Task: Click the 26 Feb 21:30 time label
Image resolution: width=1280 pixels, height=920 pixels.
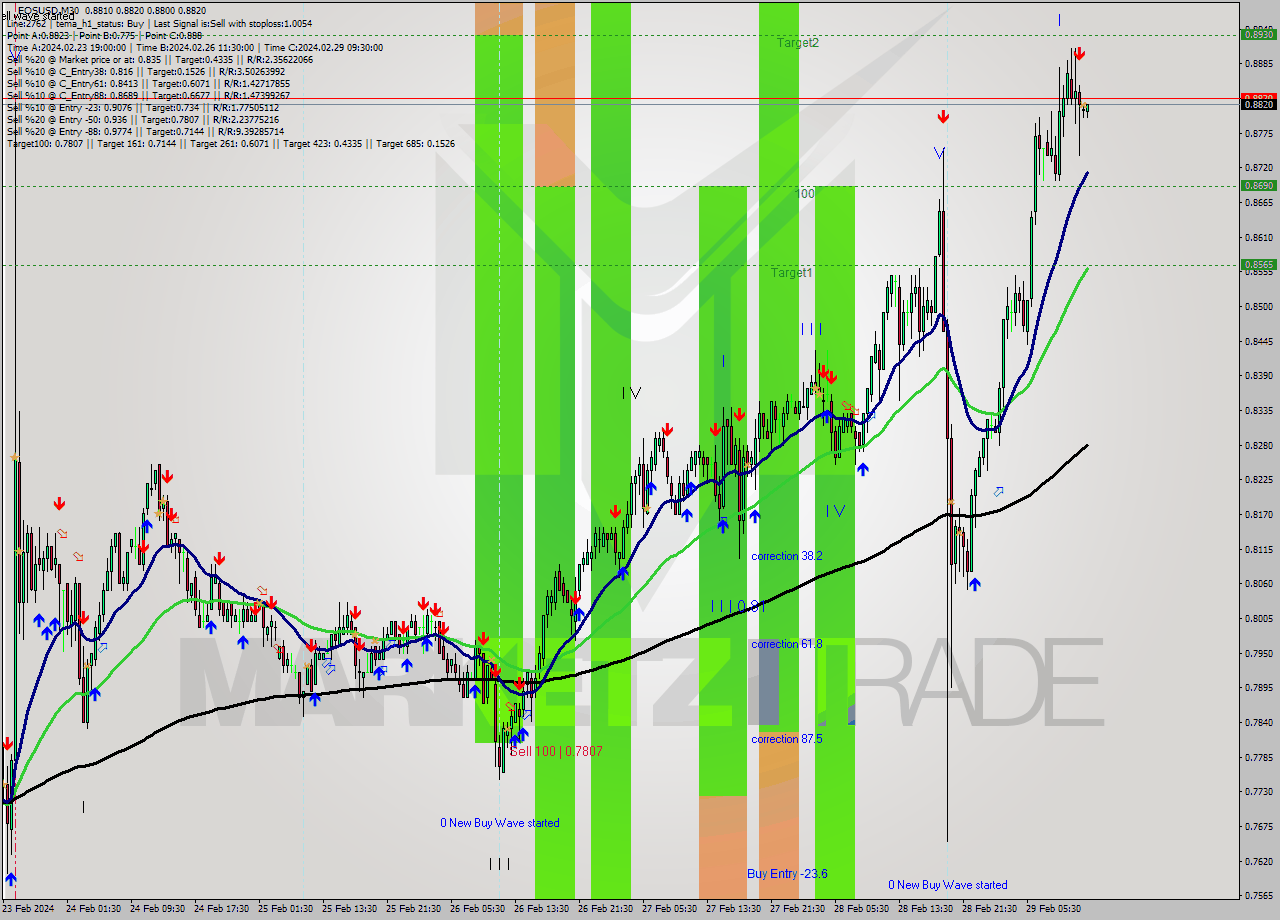Action: click(606, 909)
